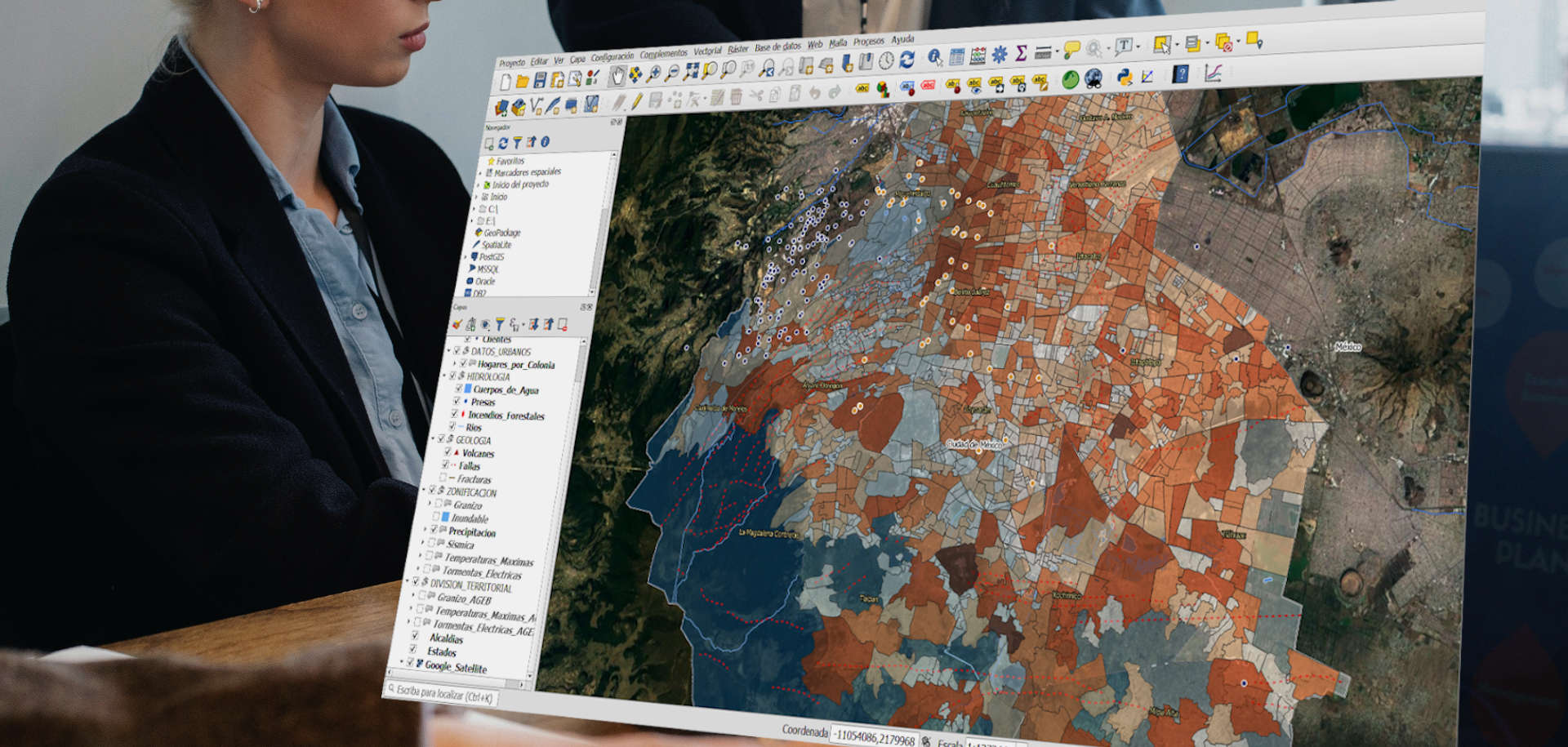
Task: Expand the Precipitacion layer entry
Action: point(425,530)
